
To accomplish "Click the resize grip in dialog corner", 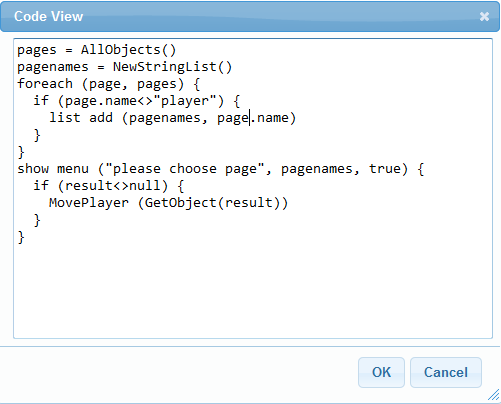I will (x=493, y=395).
